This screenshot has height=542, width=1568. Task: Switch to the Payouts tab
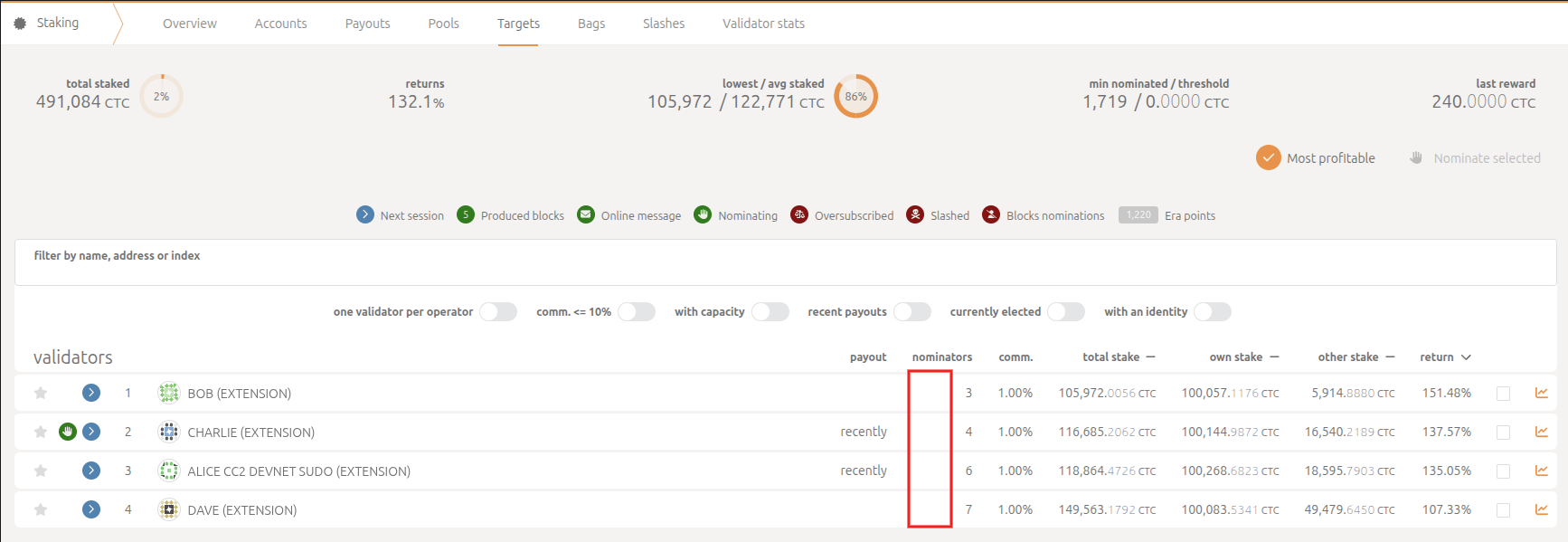367,24
